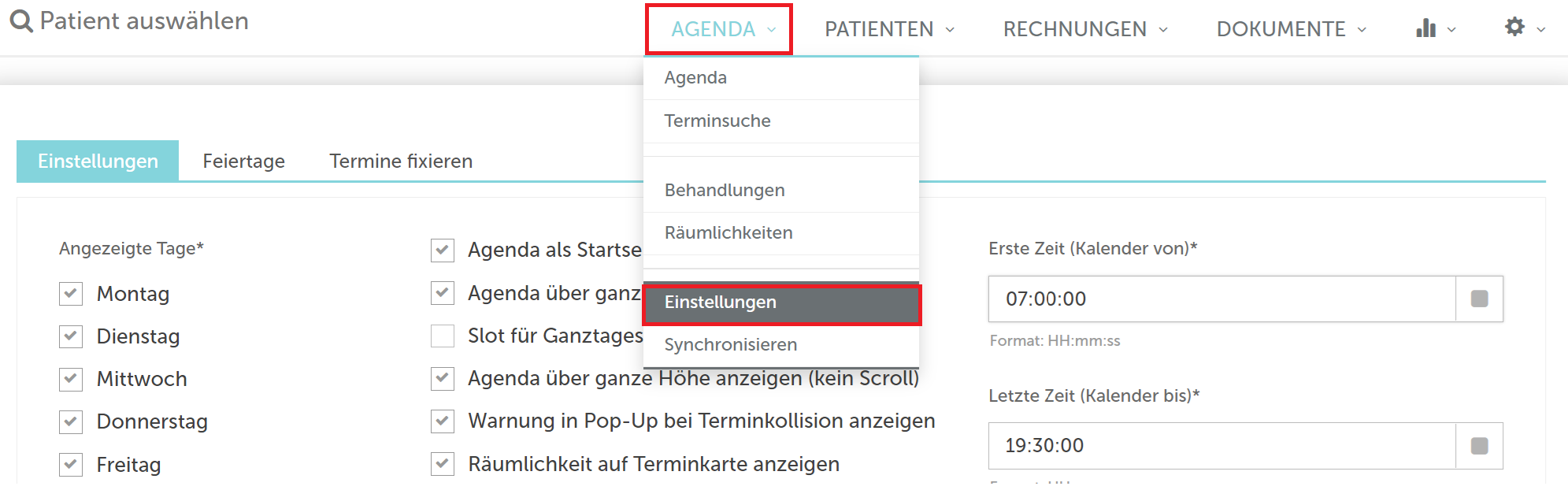Select Einstellungen in the Agenda menu
The height and width of the screenshot is (490, 1568).
781,303
